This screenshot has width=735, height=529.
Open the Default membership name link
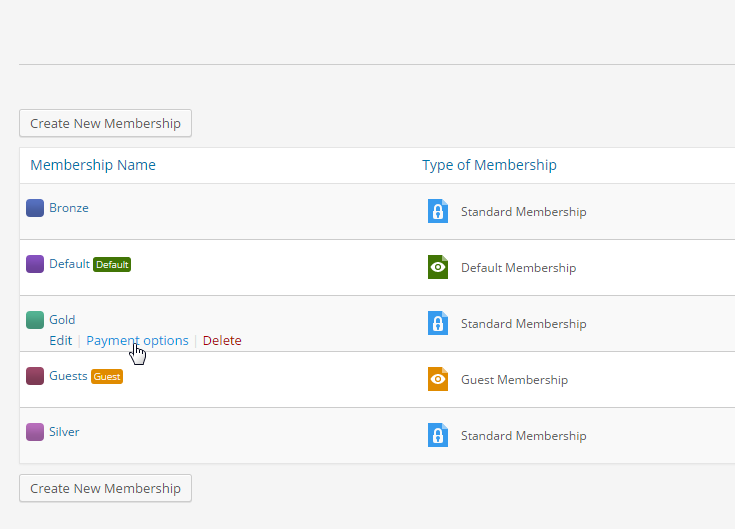pos(69,264)
